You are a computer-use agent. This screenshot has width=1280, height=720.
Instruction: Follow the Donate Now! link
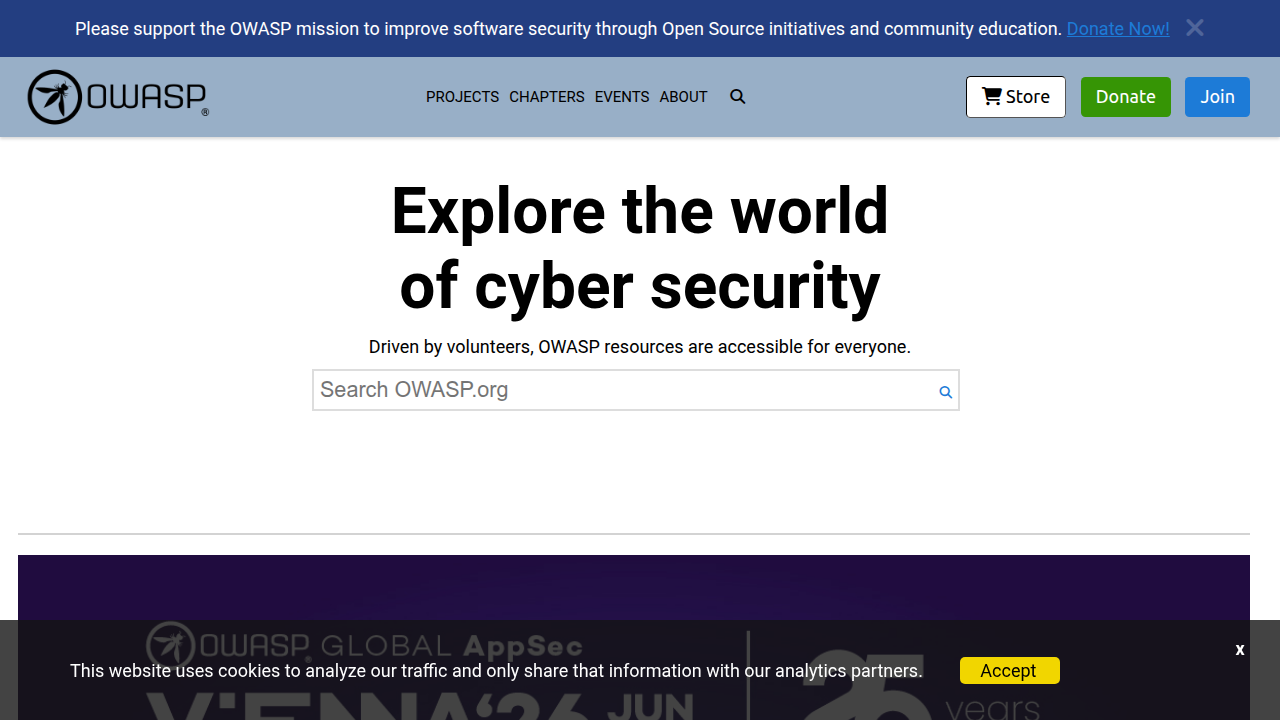pos(1118,29)
